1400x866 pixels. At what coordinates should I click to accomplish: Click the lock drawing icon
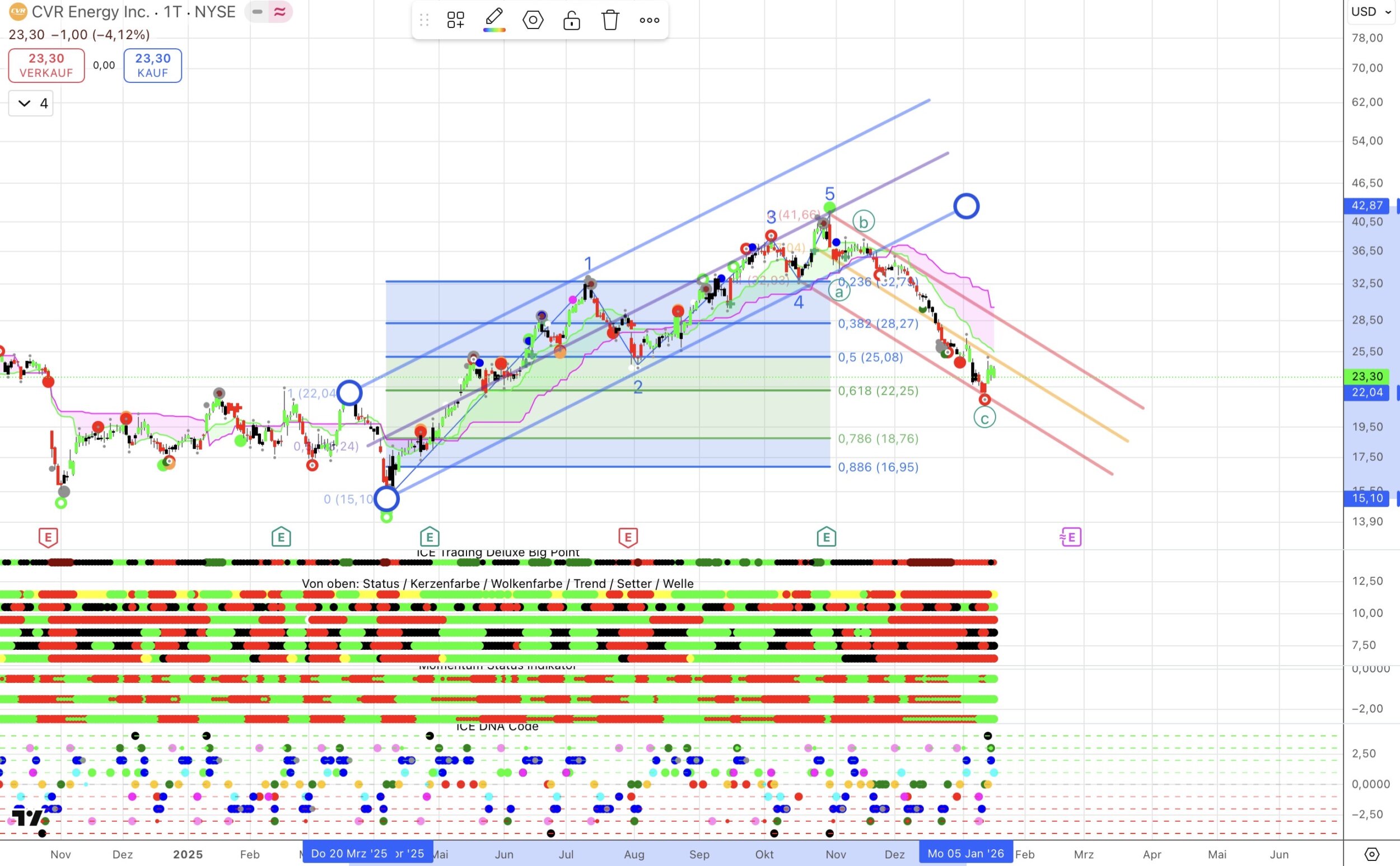tap(571, 21)
